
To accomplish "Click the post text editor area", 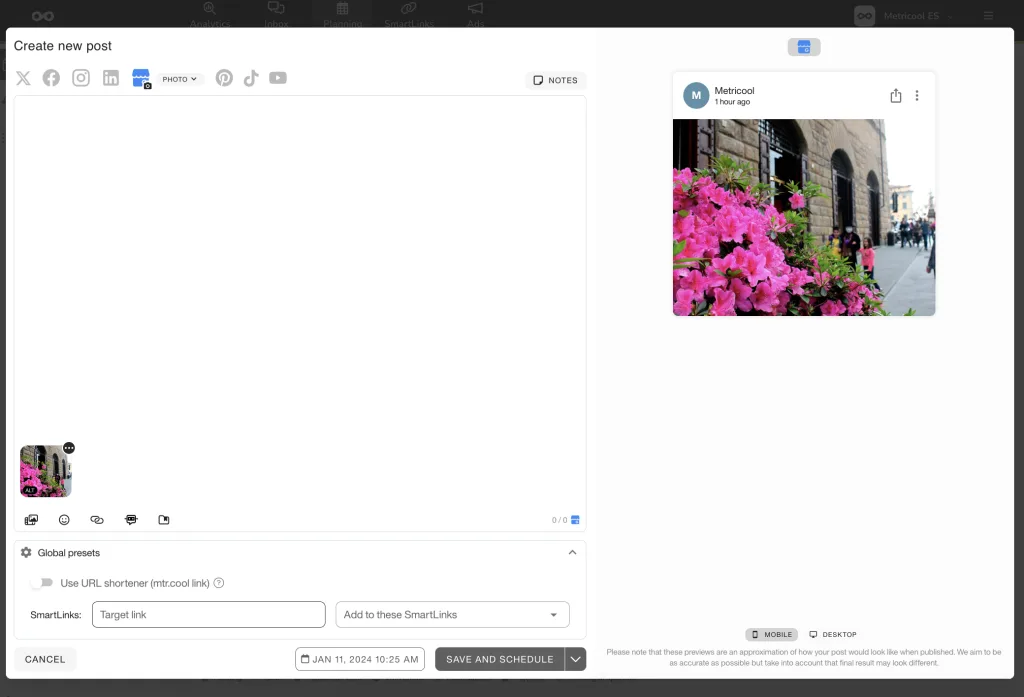I will 300,268.
